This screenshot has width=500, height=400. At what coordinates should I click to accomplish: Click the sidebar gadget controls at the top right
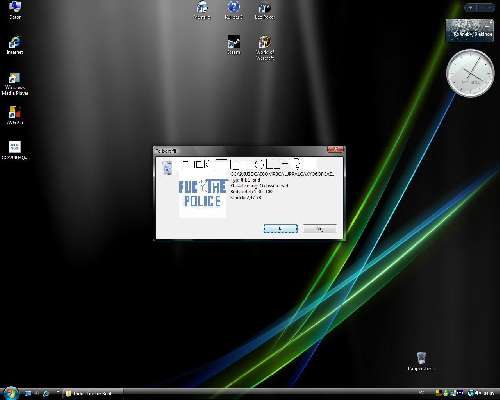tap(479, 8)
